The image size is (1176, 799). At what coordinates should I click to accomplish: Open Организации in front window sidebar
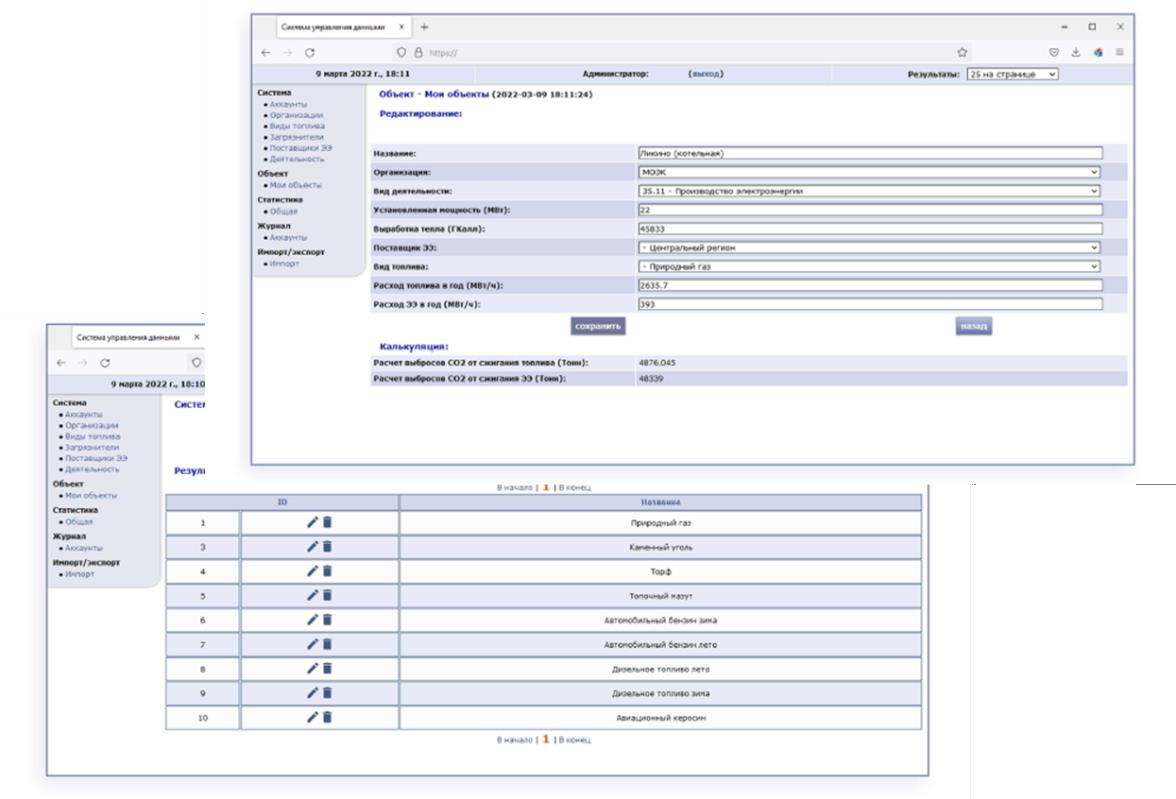coord(296,115)
